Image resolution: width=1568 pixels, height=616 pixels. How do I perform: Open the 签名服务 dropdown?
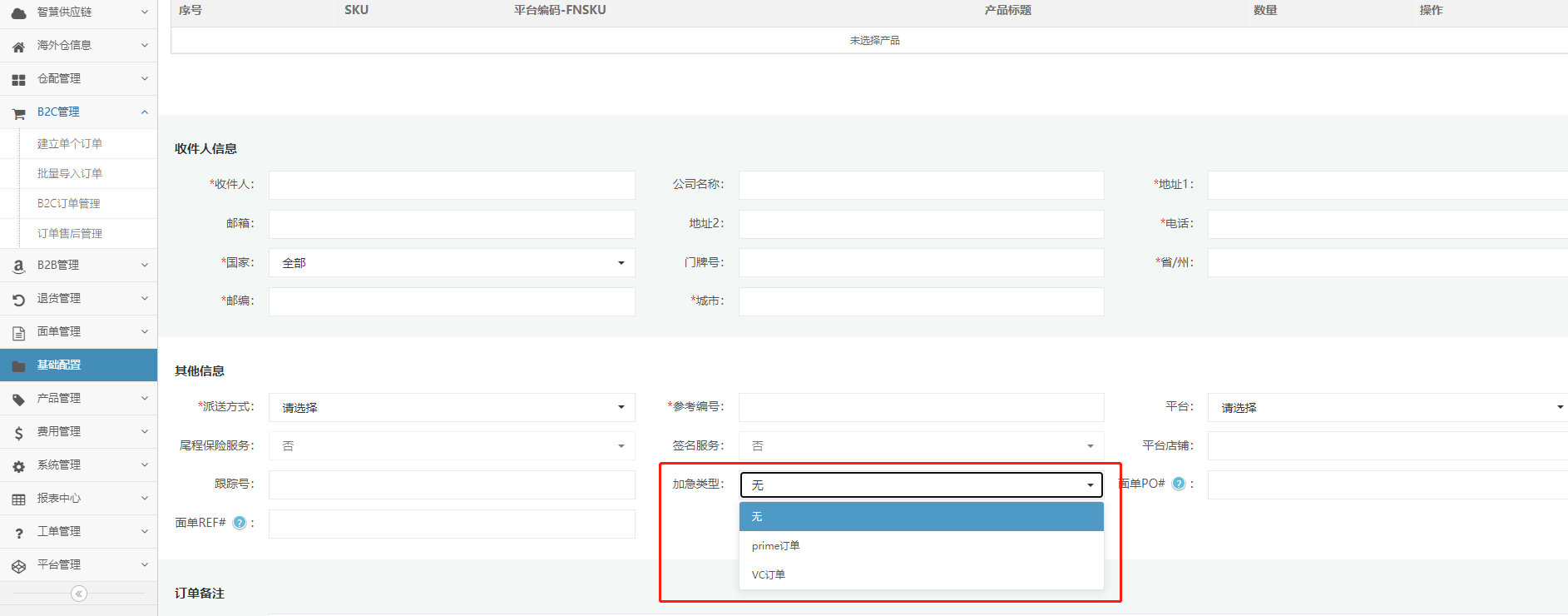pyautogui.click(x=922, y=446)
